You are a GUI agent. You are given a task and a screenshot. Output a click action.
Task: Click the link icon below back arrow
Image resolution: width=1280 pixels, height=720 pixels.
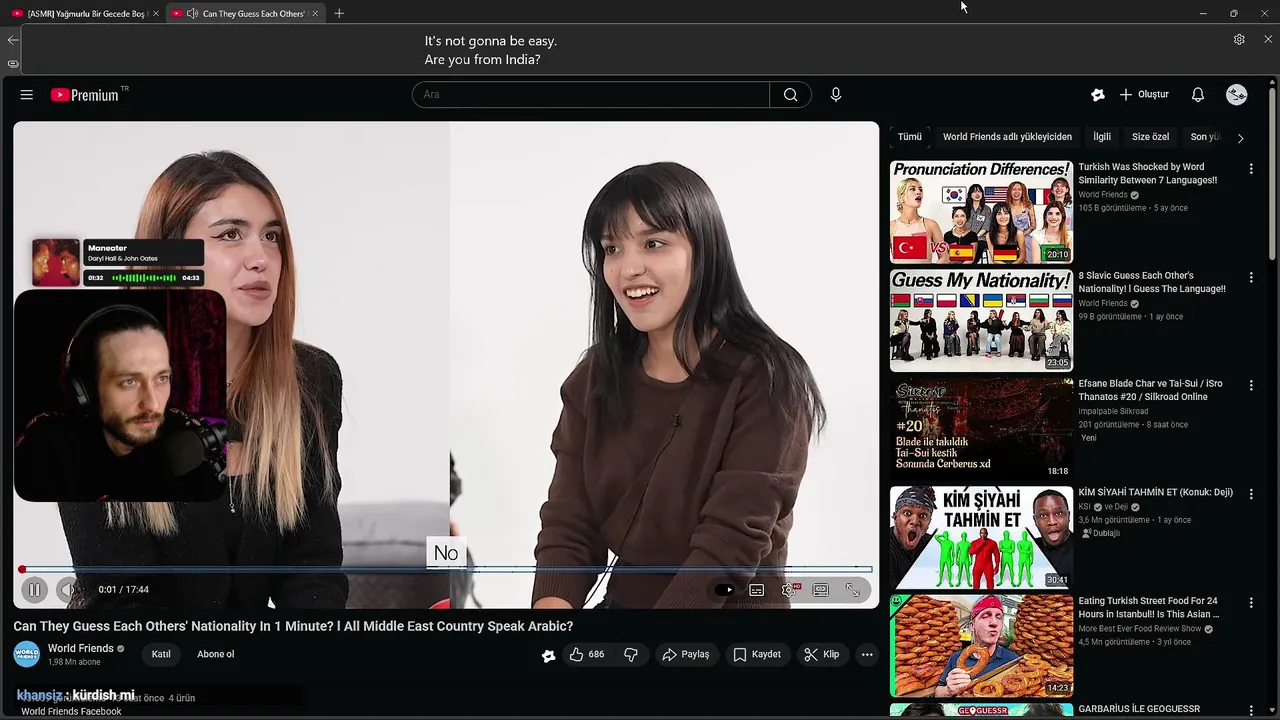(12, 63)
